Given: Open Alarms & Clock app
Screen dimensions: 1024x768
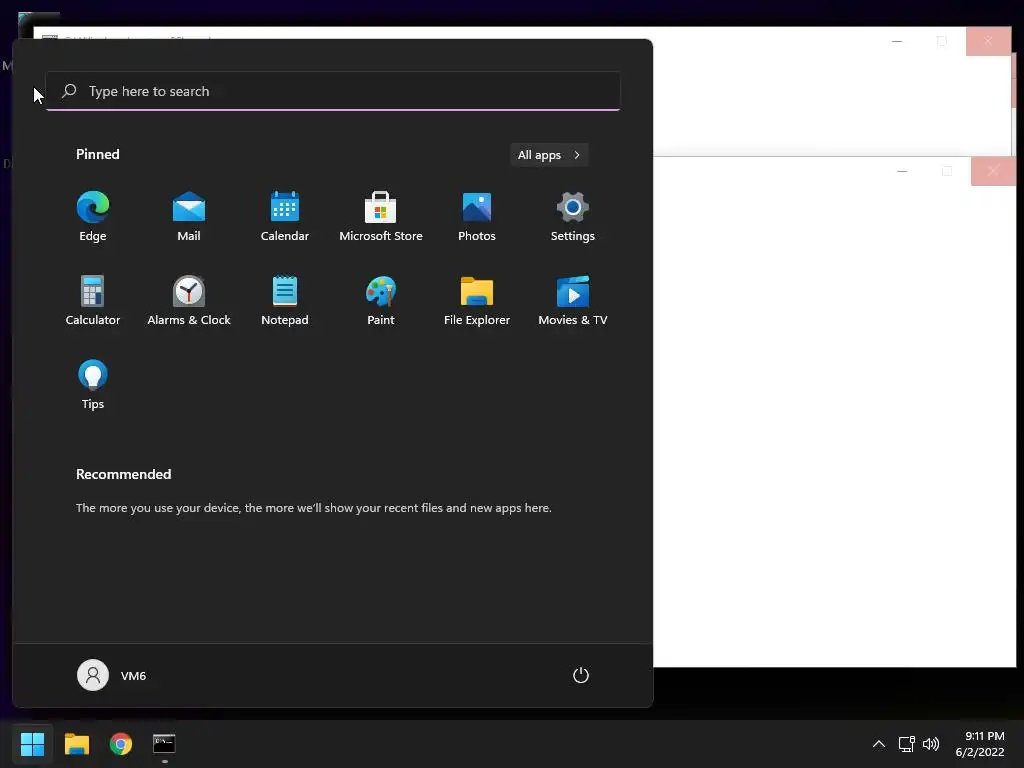Looking at the screenshot, I should pyautogui.click(x=189, y=300).
